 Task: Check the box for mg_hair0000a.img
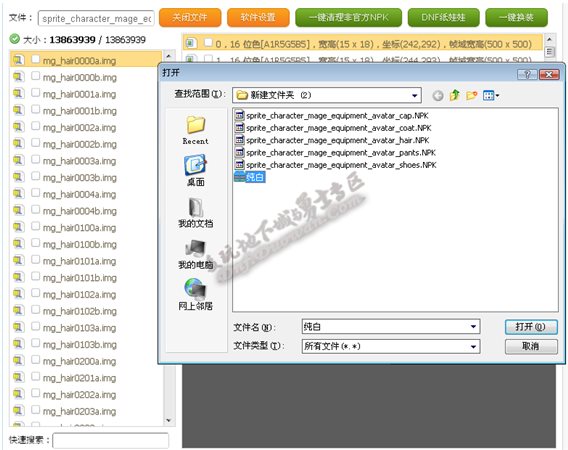click(x=36, y=59)
